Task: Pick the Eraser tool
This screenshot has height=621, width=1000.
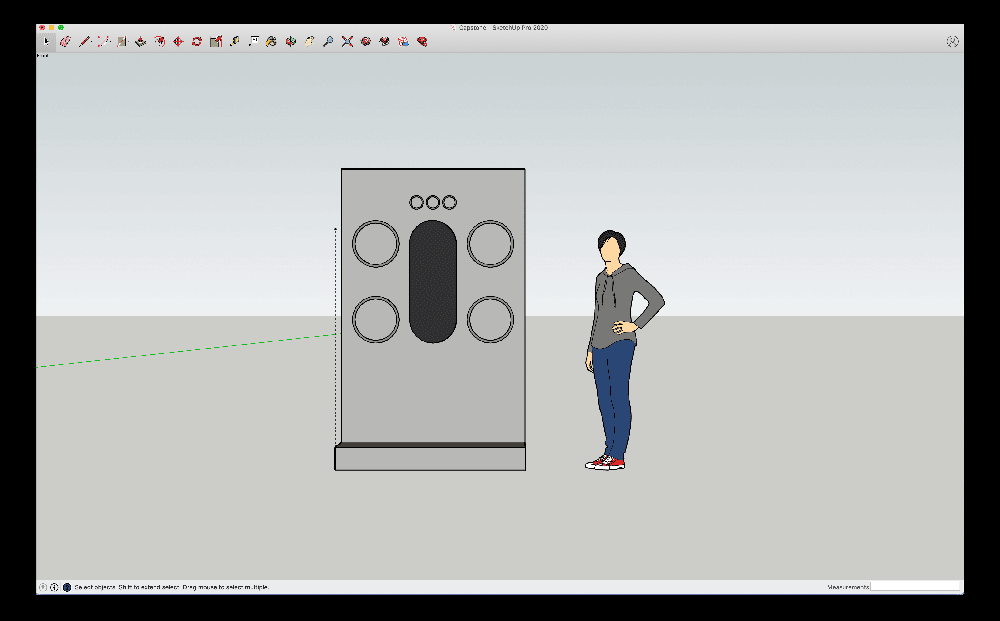Action: click(65, 41)
